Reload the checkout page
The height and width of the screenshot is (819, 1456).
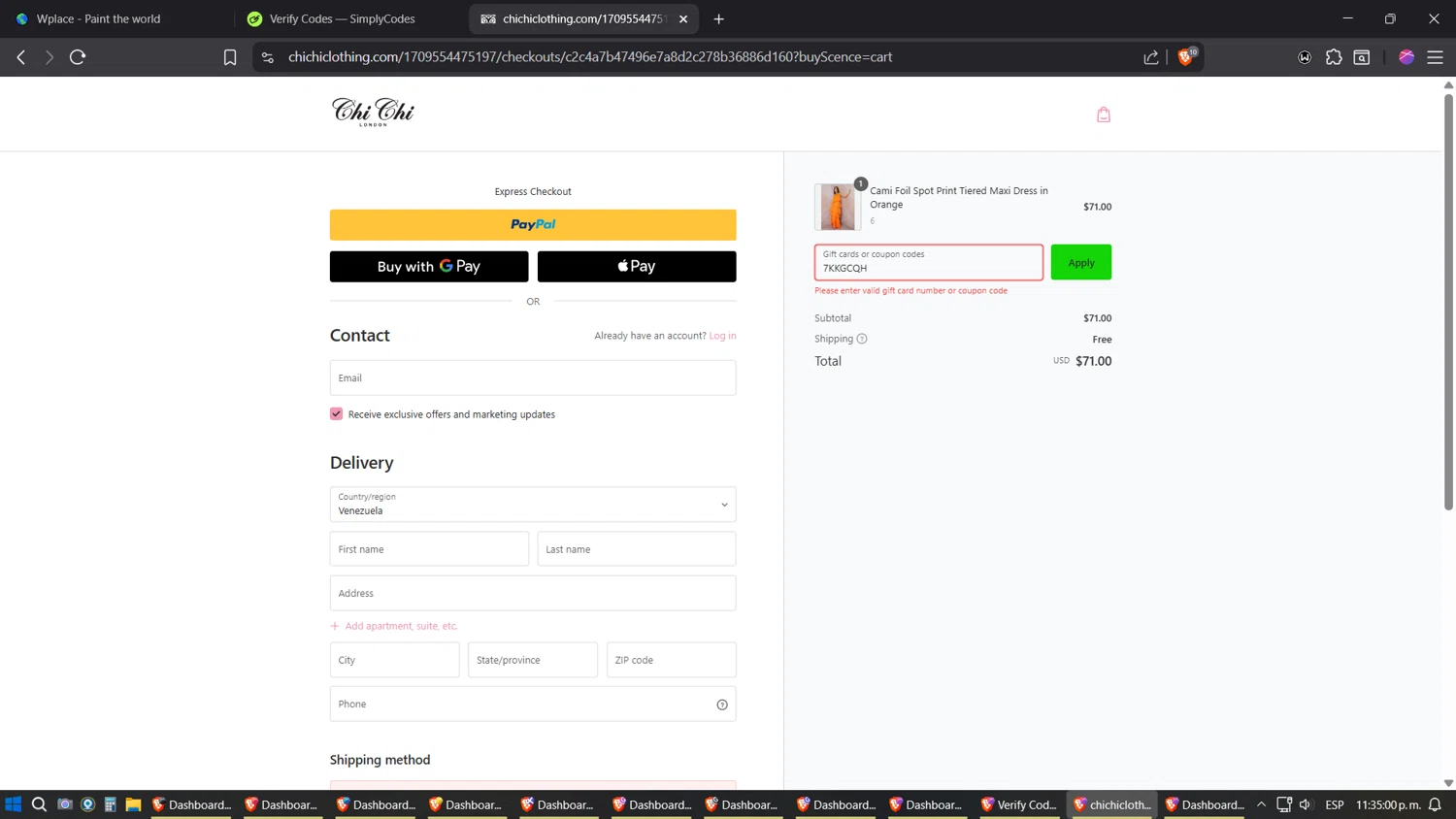(78, 57)
